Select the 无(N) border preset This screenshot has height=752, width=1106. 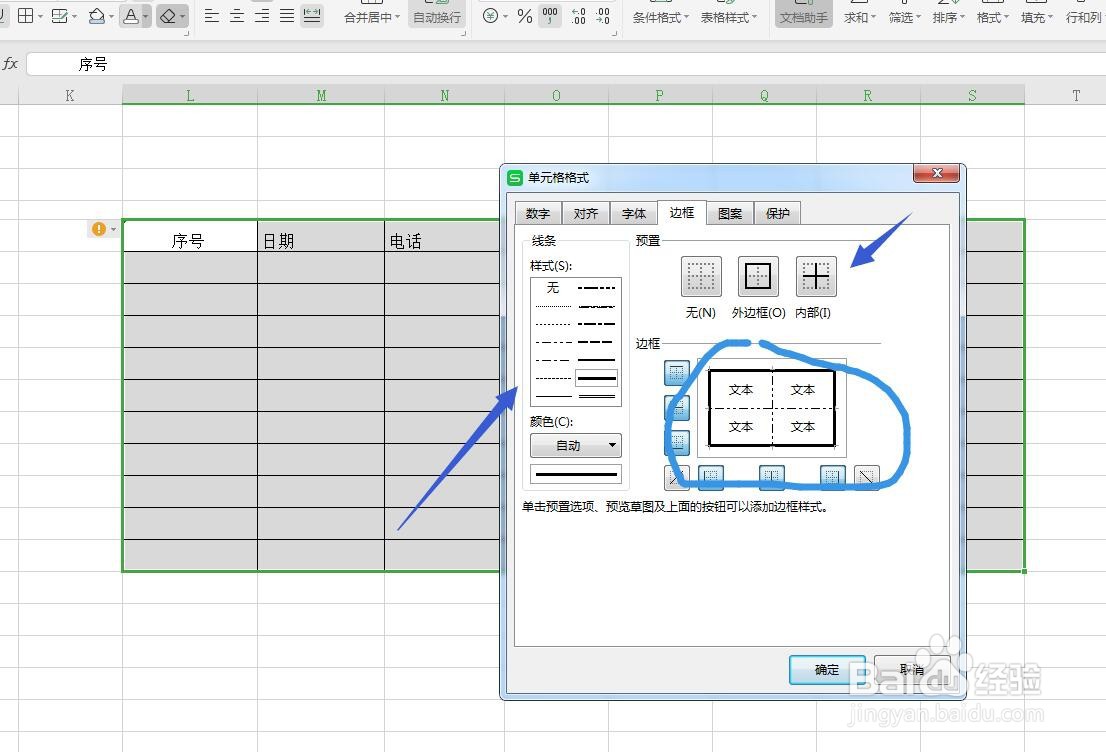(x=700, y=276)
